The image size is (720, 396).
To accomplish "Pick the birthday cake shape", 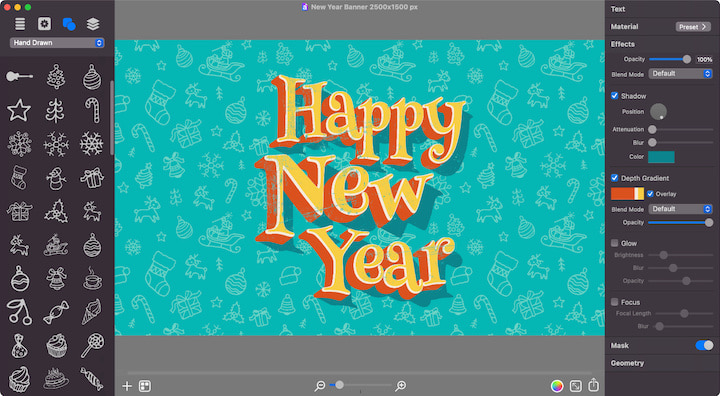I will [x=56, y=379].
